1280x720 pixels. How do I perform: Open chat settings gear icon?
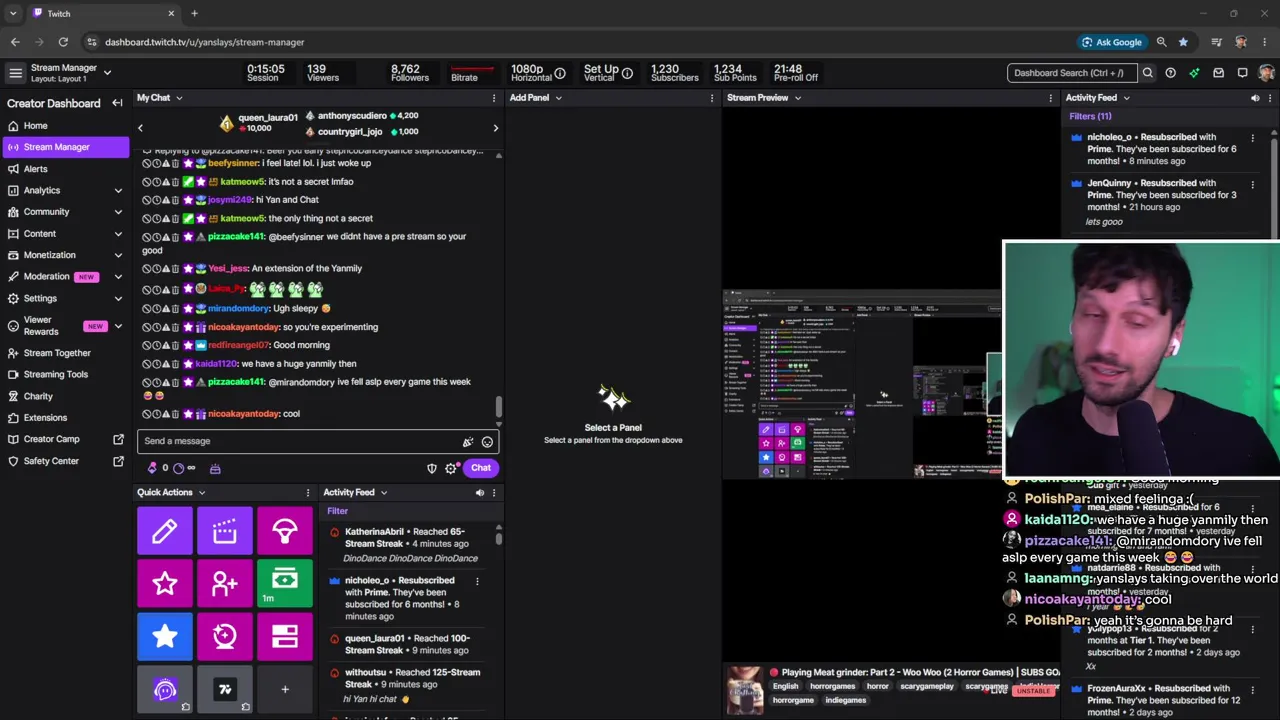[x=451, y=468]
